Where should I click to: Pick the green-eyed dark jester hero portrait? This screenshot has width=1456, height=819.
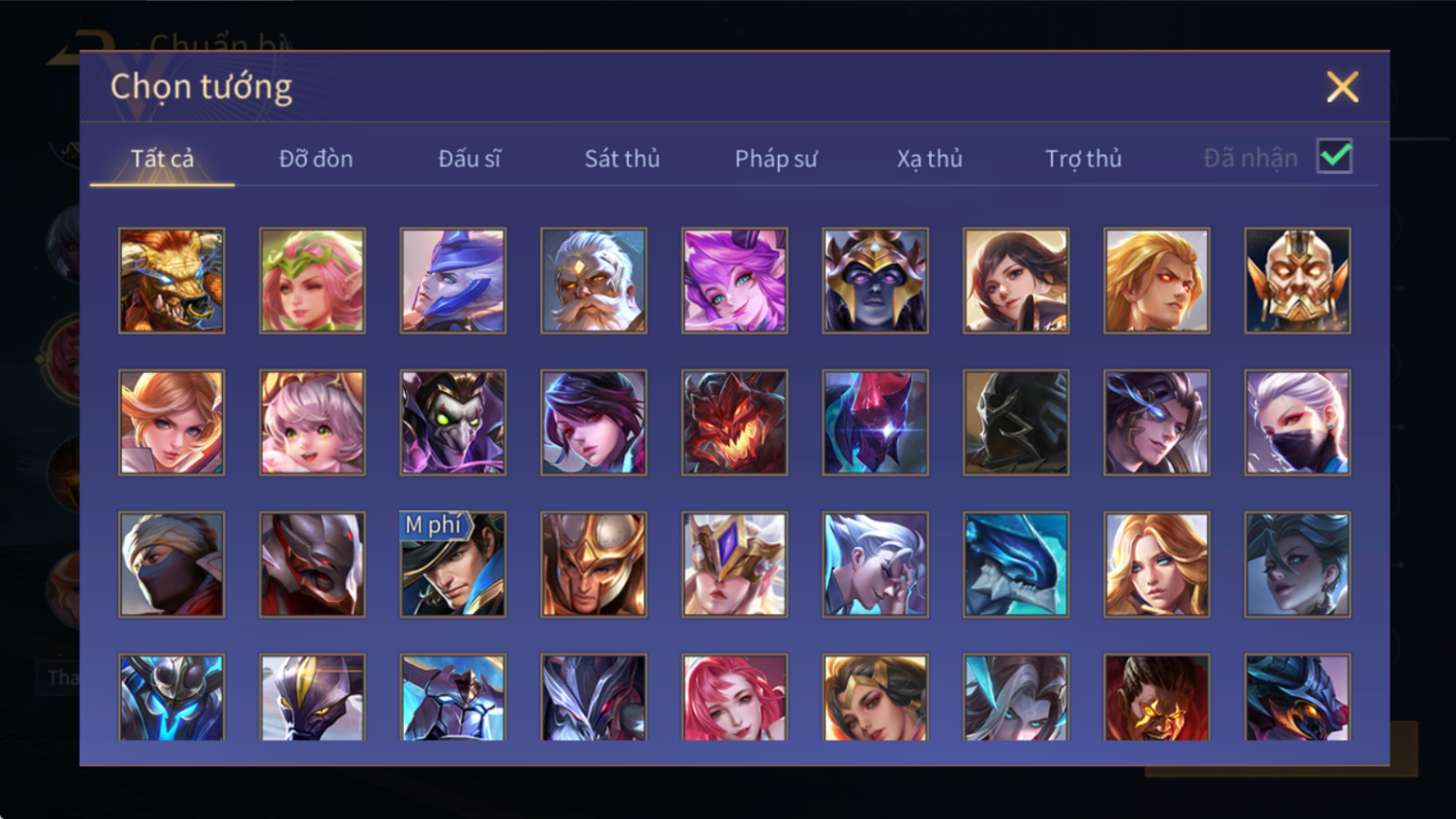pyautogui.click(x=453, y=423)
